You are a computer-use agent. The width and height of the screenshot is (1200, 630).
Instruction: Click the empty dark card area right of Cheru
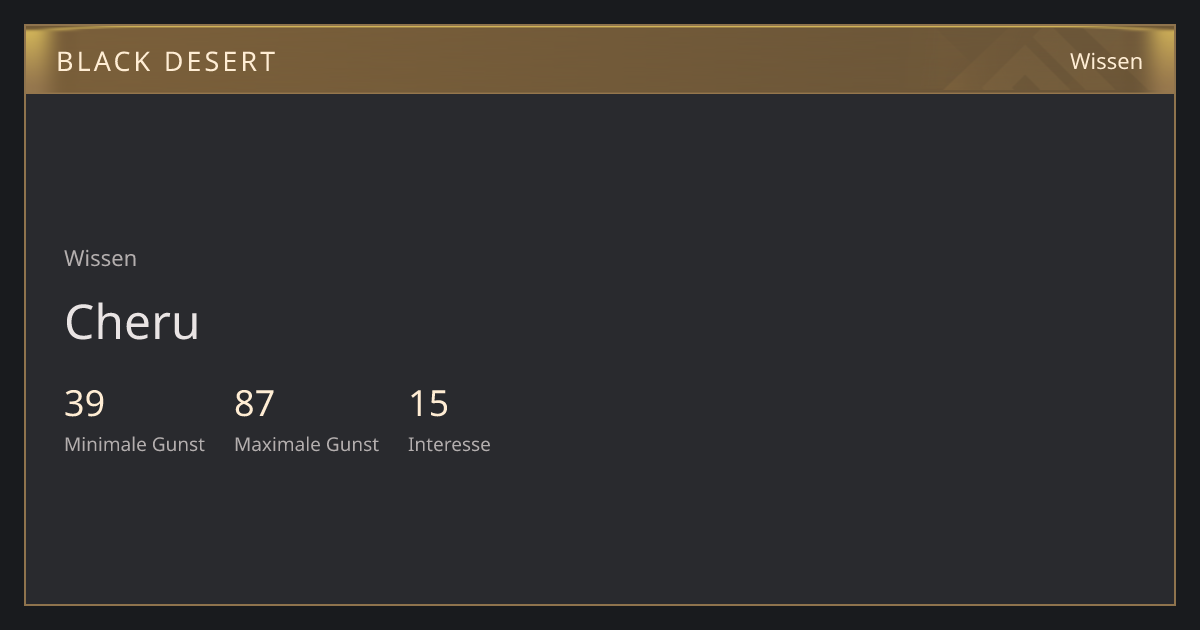[700, 322]
